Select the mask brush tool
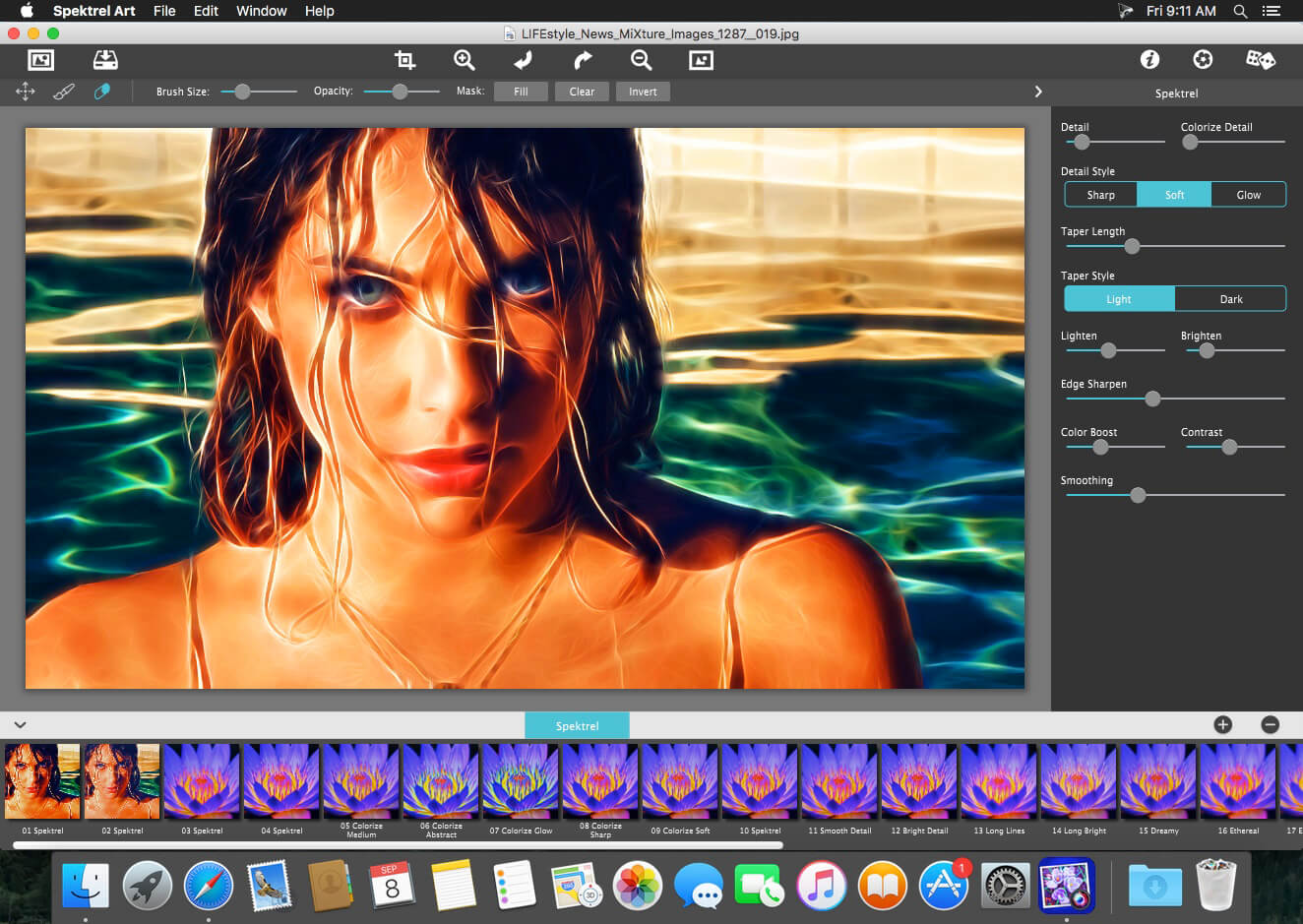Screen dimensions: 1303x924 64,92
